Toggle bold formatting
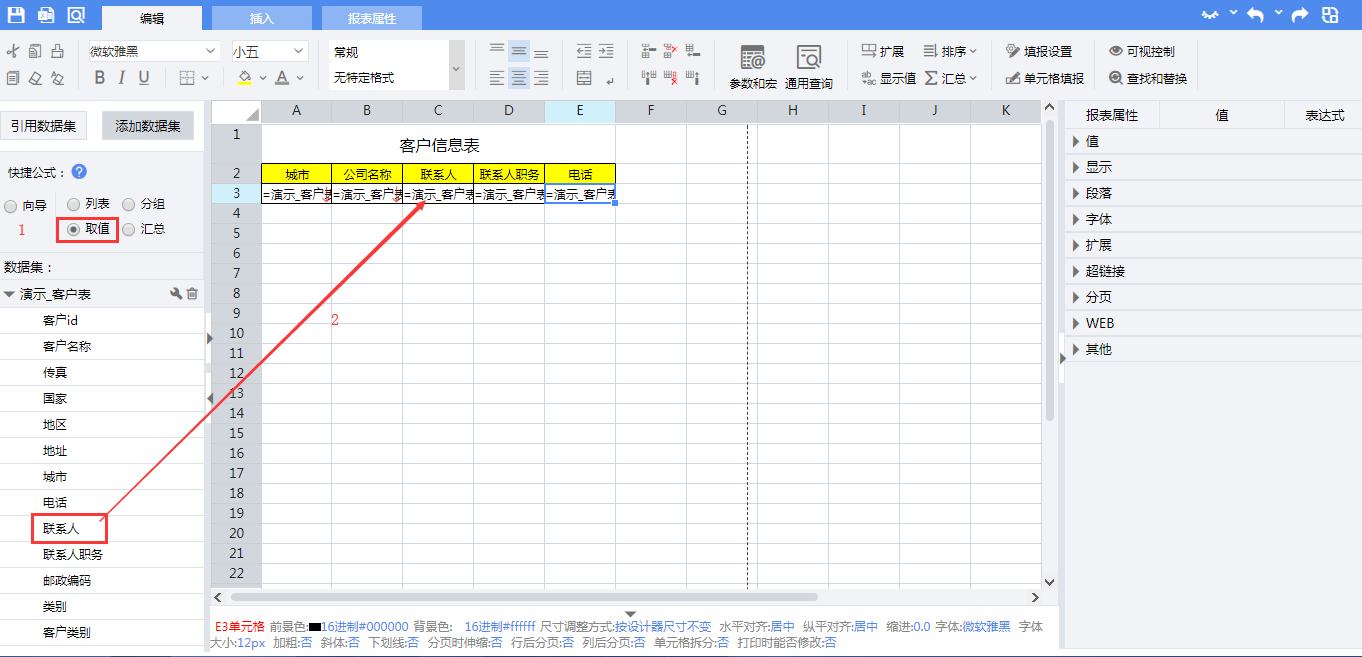1362x657 pixels. click(x=99, y=78)
